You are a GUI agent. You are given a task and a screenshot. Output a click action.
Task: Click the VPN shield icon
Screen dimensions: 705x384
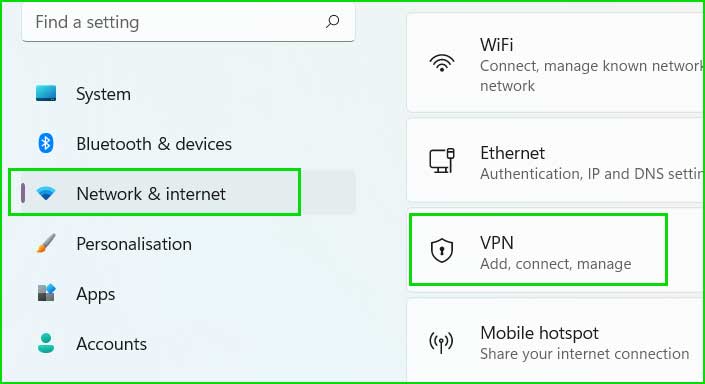point(442,250)
